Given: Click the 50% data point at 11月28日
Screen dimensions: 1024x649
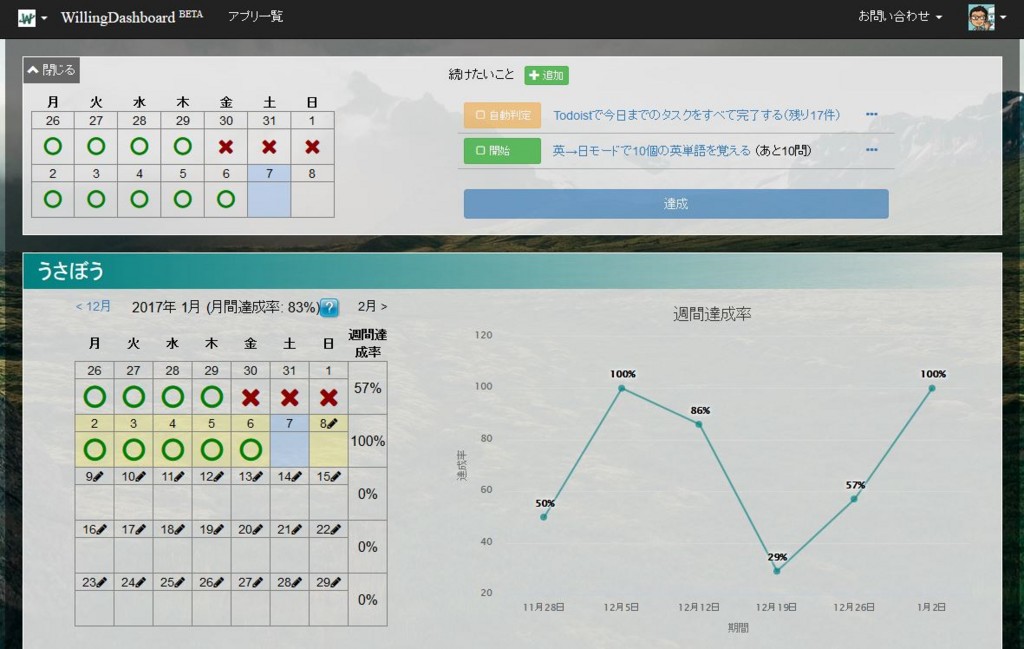Looking at the screenshot, I should click(544, 517).
